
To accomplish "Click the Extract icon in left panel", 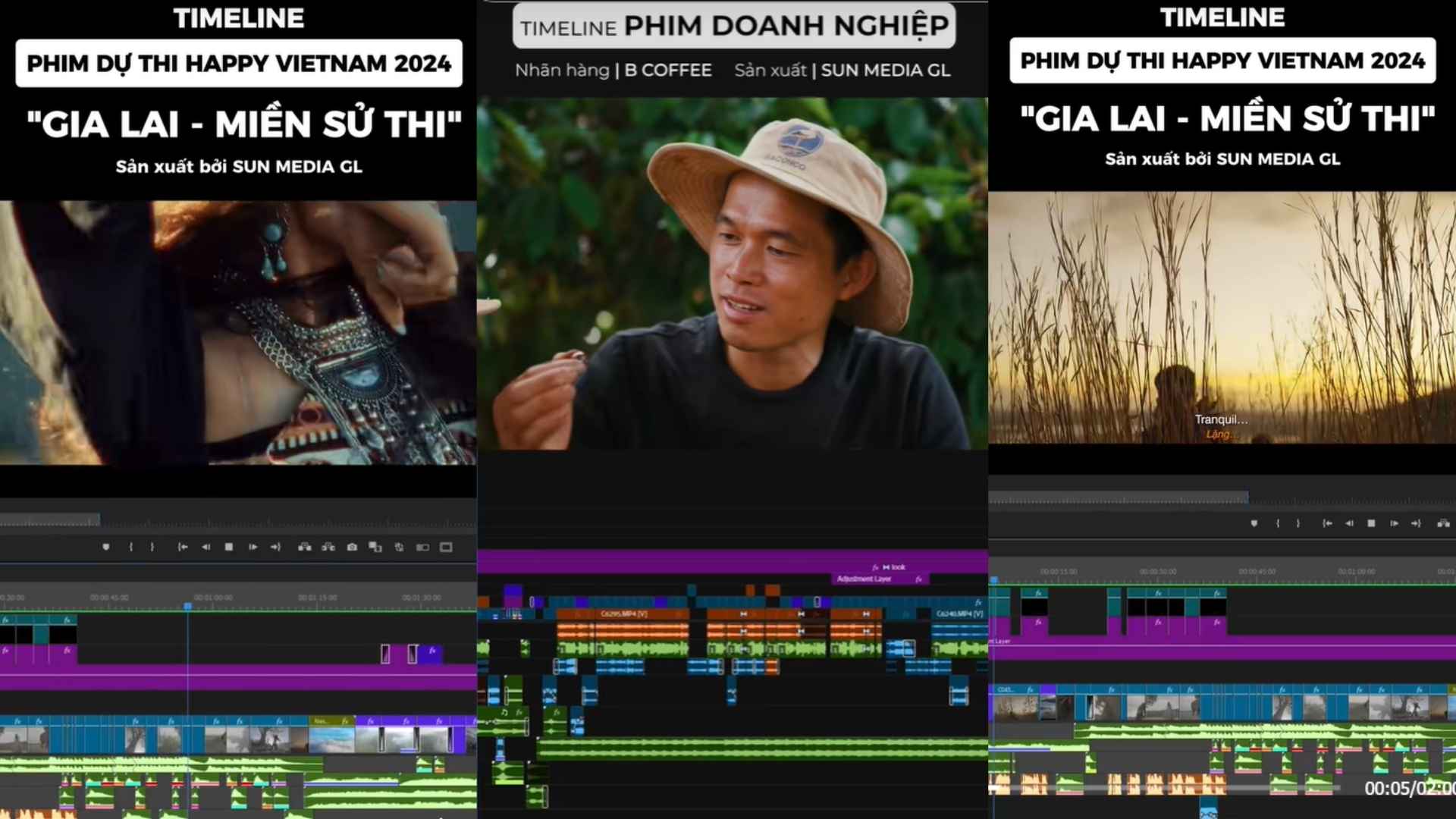I will 328,547.
